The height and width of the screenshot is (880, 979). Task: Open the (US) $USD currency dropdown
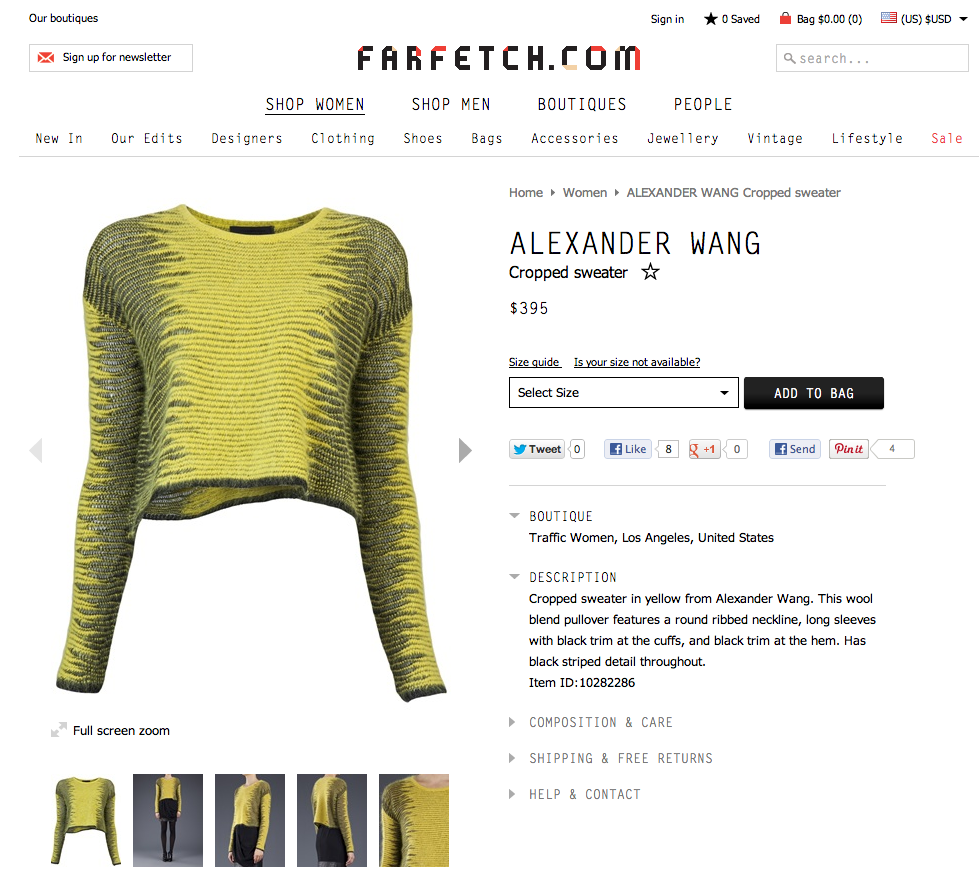(924, 19)
